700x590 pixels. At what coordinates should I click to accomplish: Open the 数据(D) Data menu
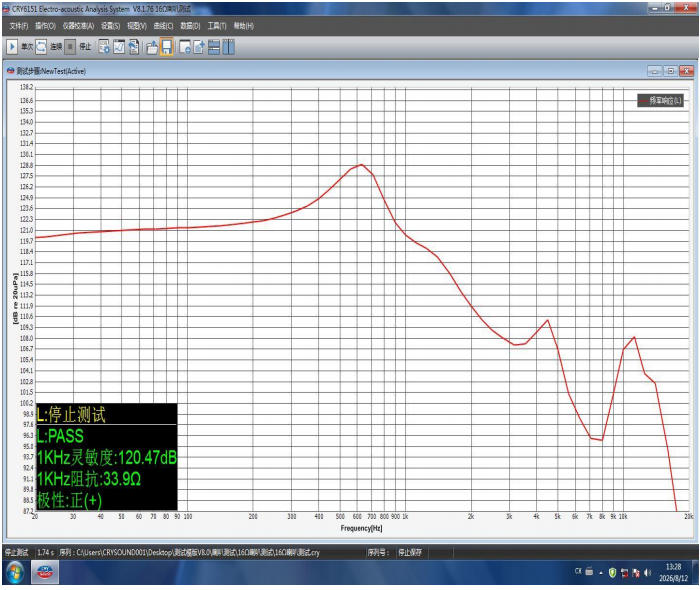point(190,26)
